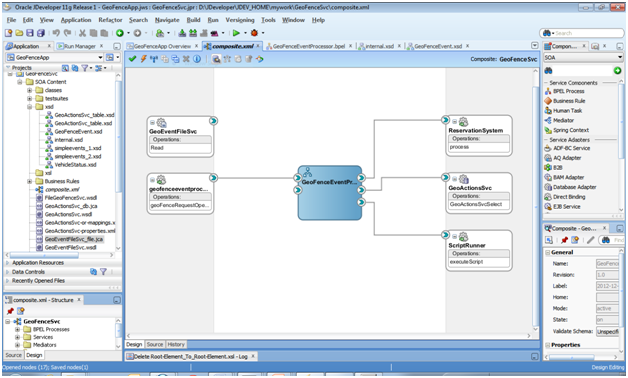
Task: Click the Undo toolbar icon
Action: point(56,33)
